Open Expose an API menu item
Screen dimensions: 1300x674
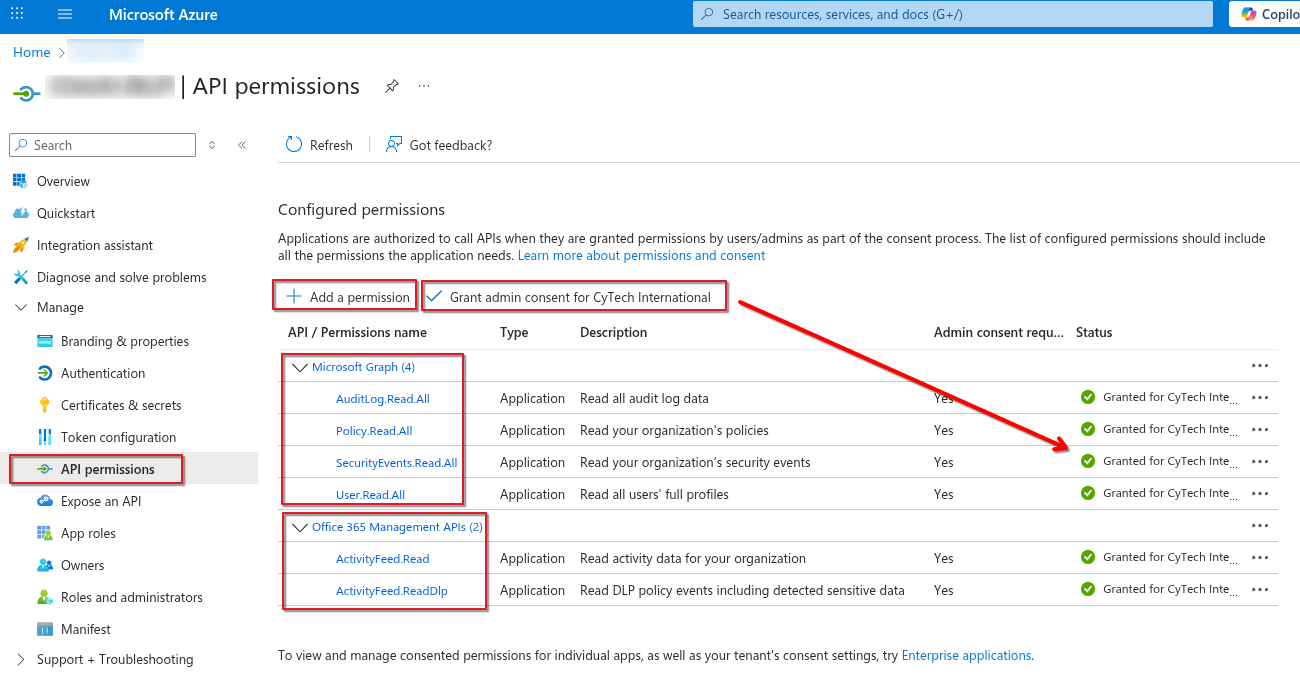(x=101, y=501)
